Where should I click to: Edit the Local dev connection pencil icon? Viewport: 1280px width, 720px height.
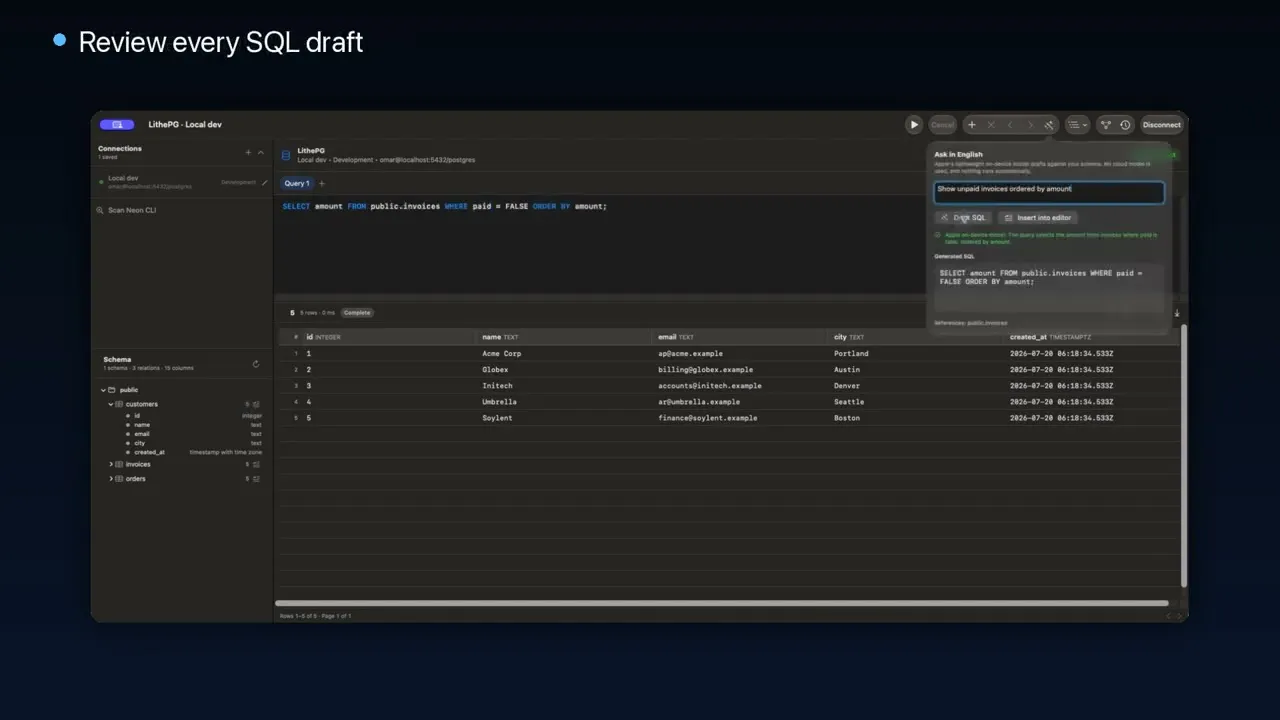tap(265, 183)
